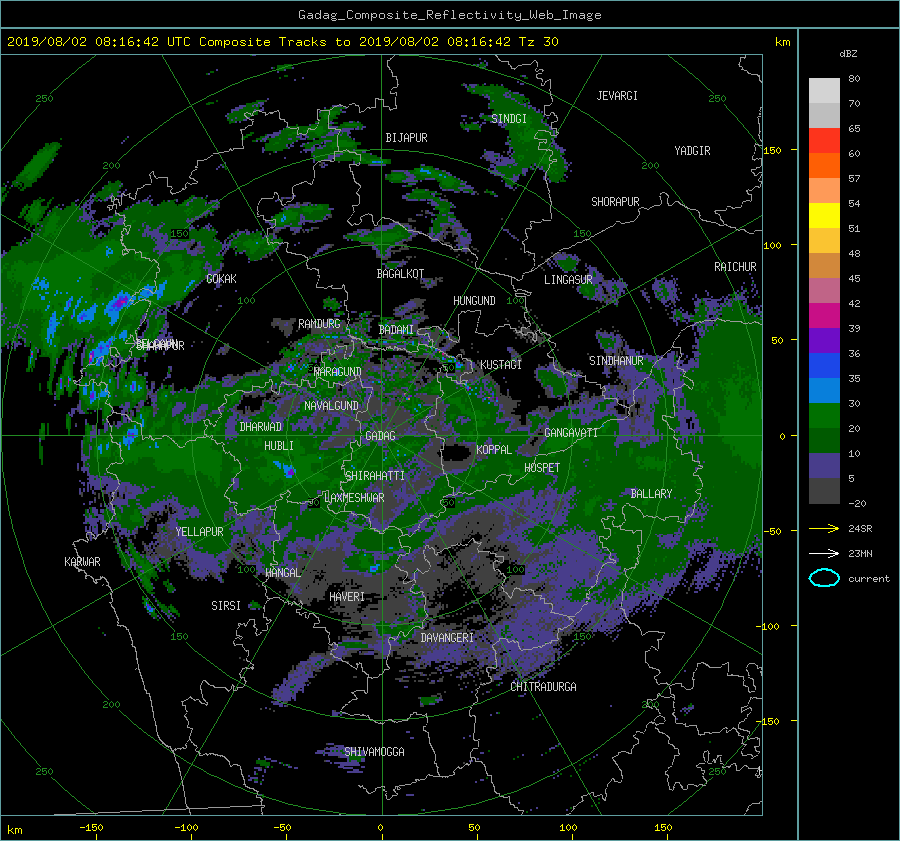Click the KUSTAGI city label
The height and width of the screenshot is (841, 900).
pos(501,365)
